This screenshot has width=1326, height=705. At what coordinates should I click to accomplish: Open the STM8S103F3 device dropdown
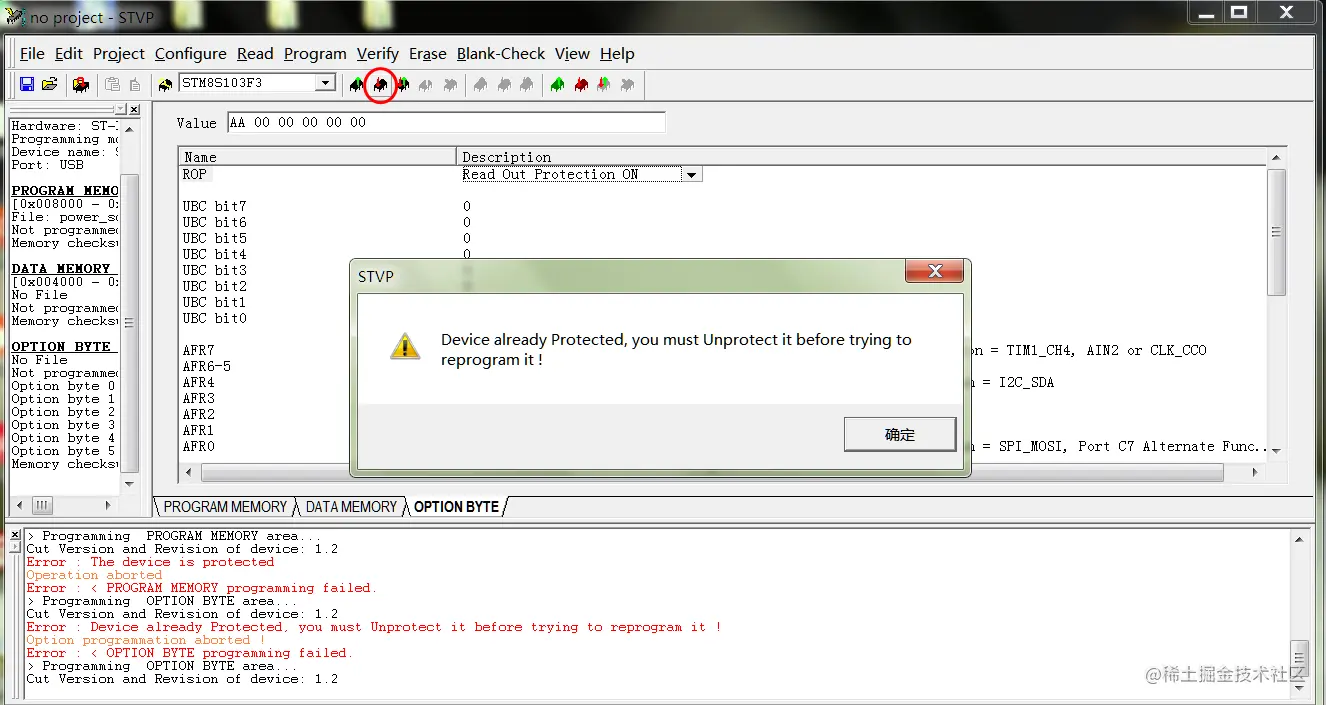point(325,83)
